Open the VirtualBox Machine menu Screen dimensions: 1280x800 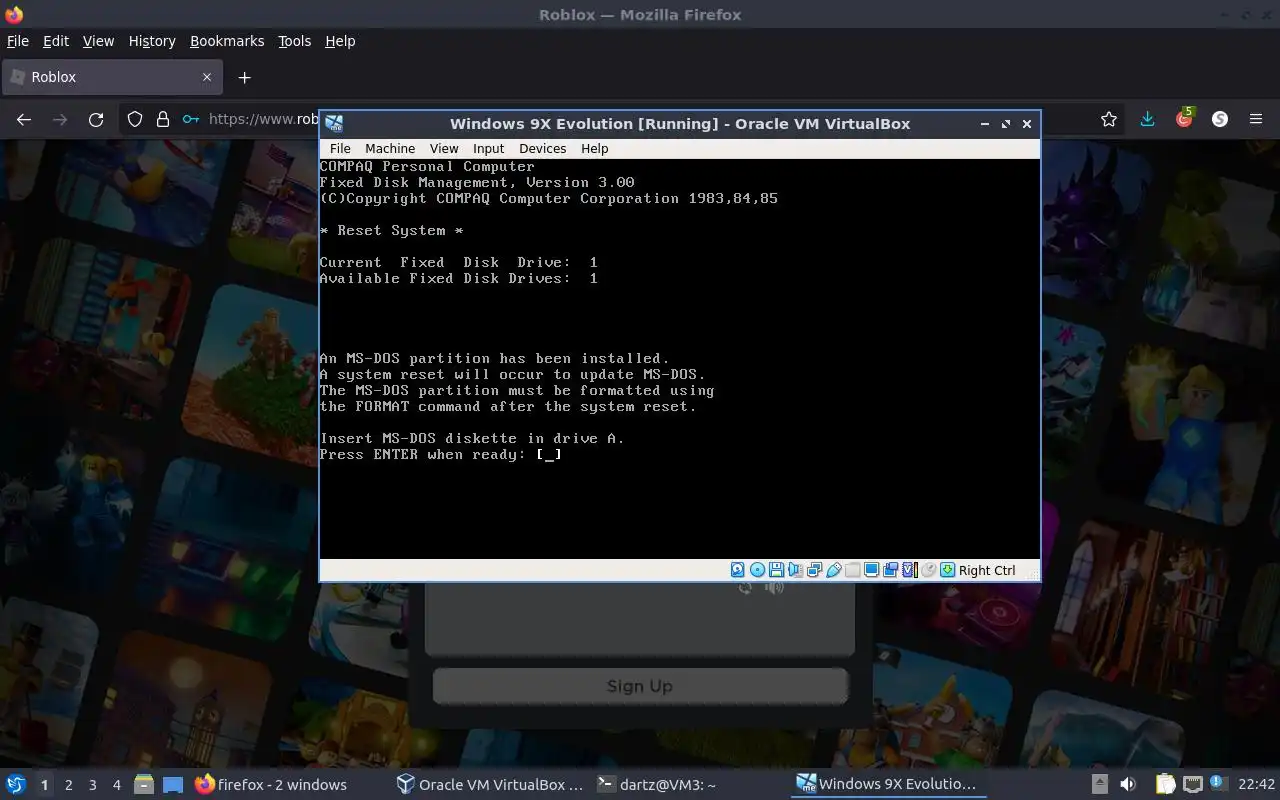coord(390,148)
